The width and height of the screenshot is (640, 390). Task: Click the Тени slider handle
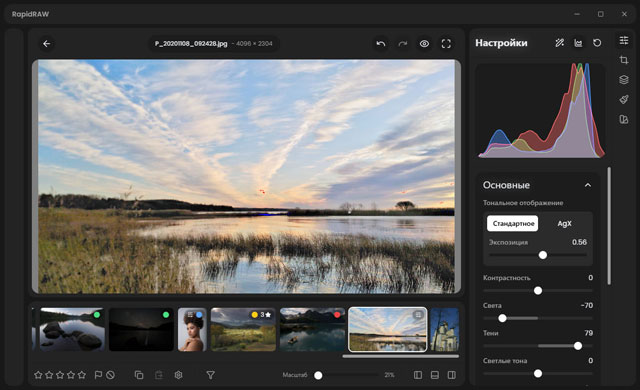tap(578, 346)
